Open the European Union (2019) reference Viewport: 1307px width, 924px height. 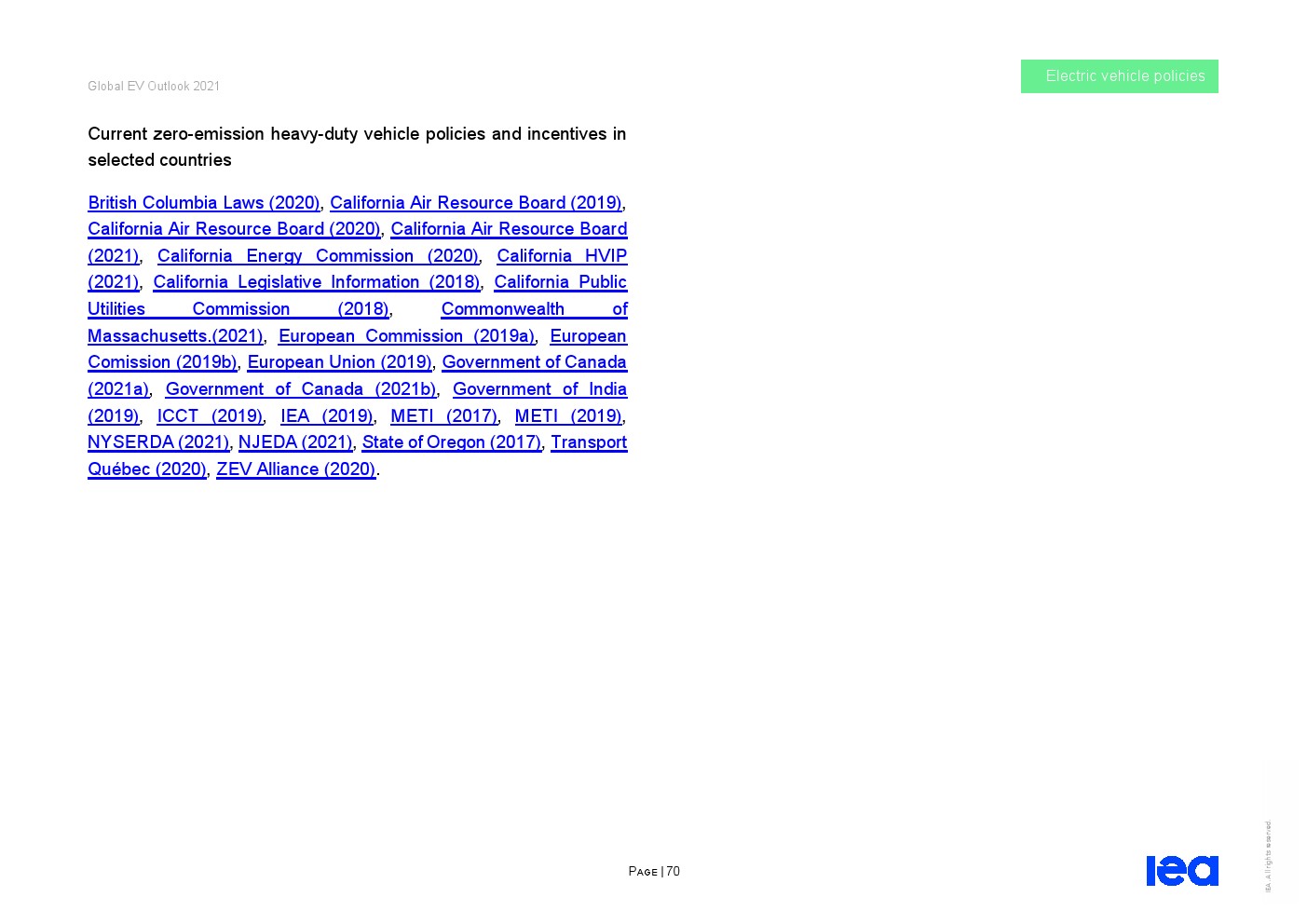point(339,362)
